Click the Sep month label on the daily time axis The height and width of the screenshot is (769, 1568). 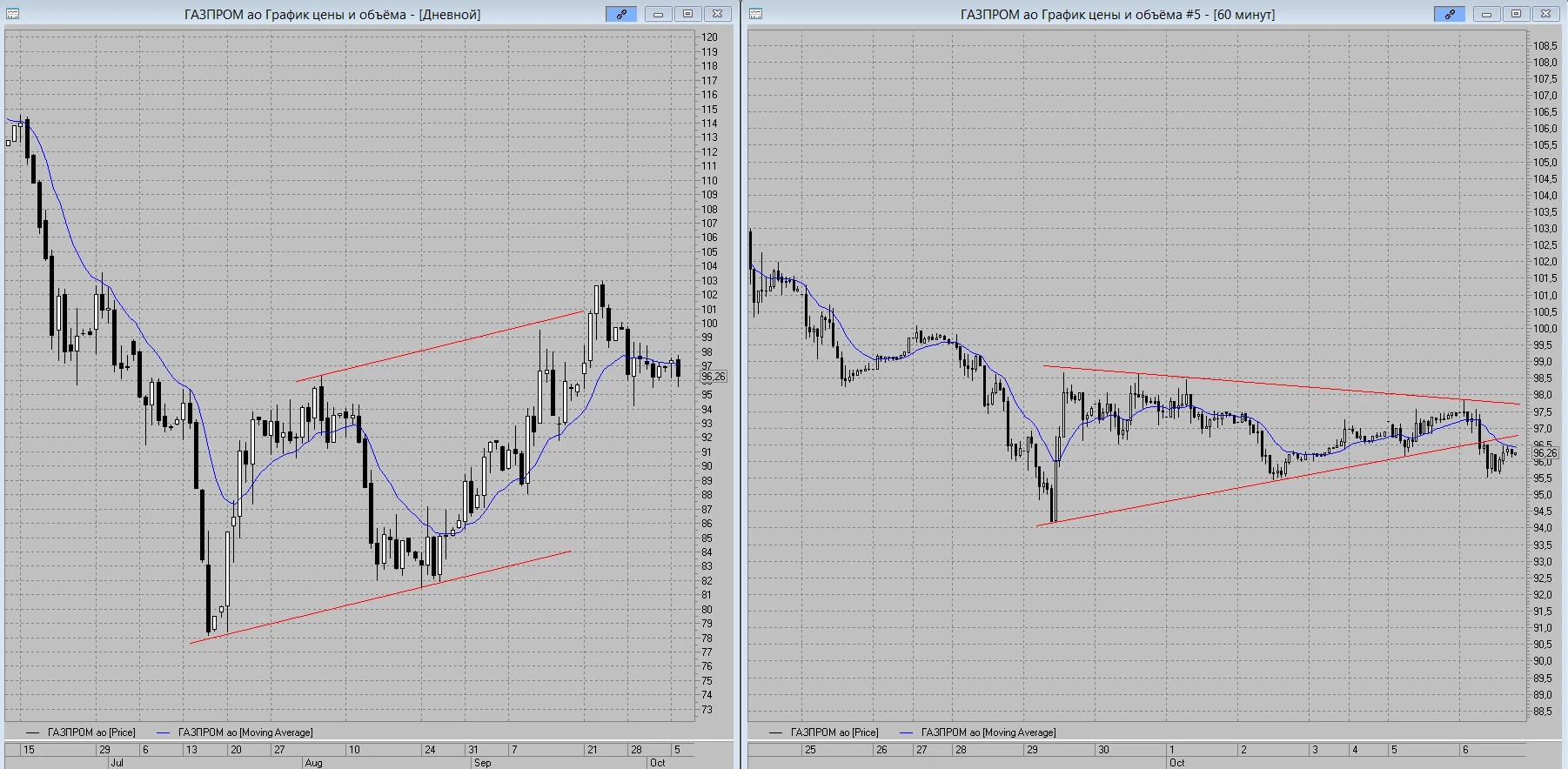482,763
